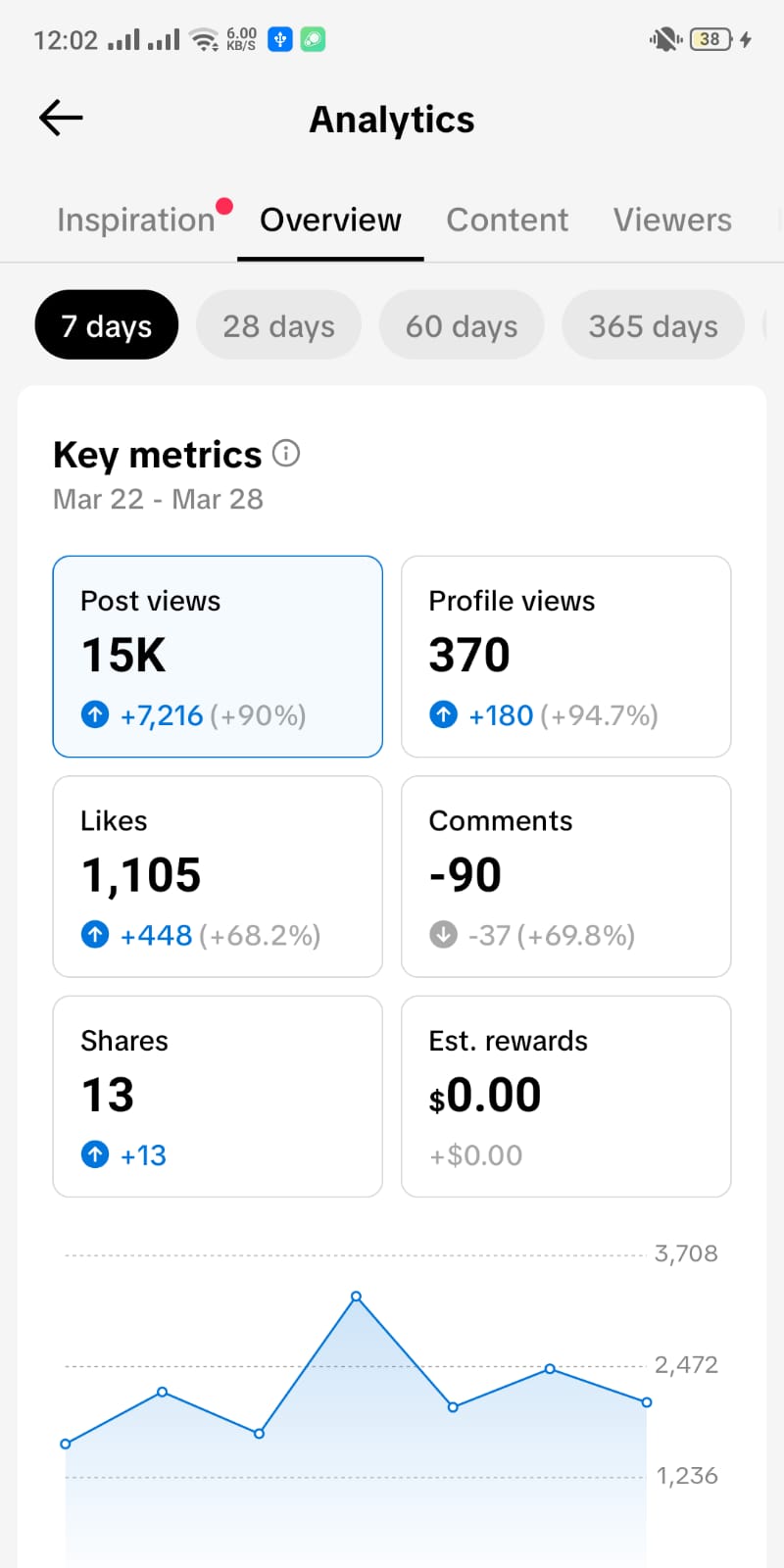Tap the back arrow icon
This screenshot has height=1568, width=784.
click(x=61, y=119)
